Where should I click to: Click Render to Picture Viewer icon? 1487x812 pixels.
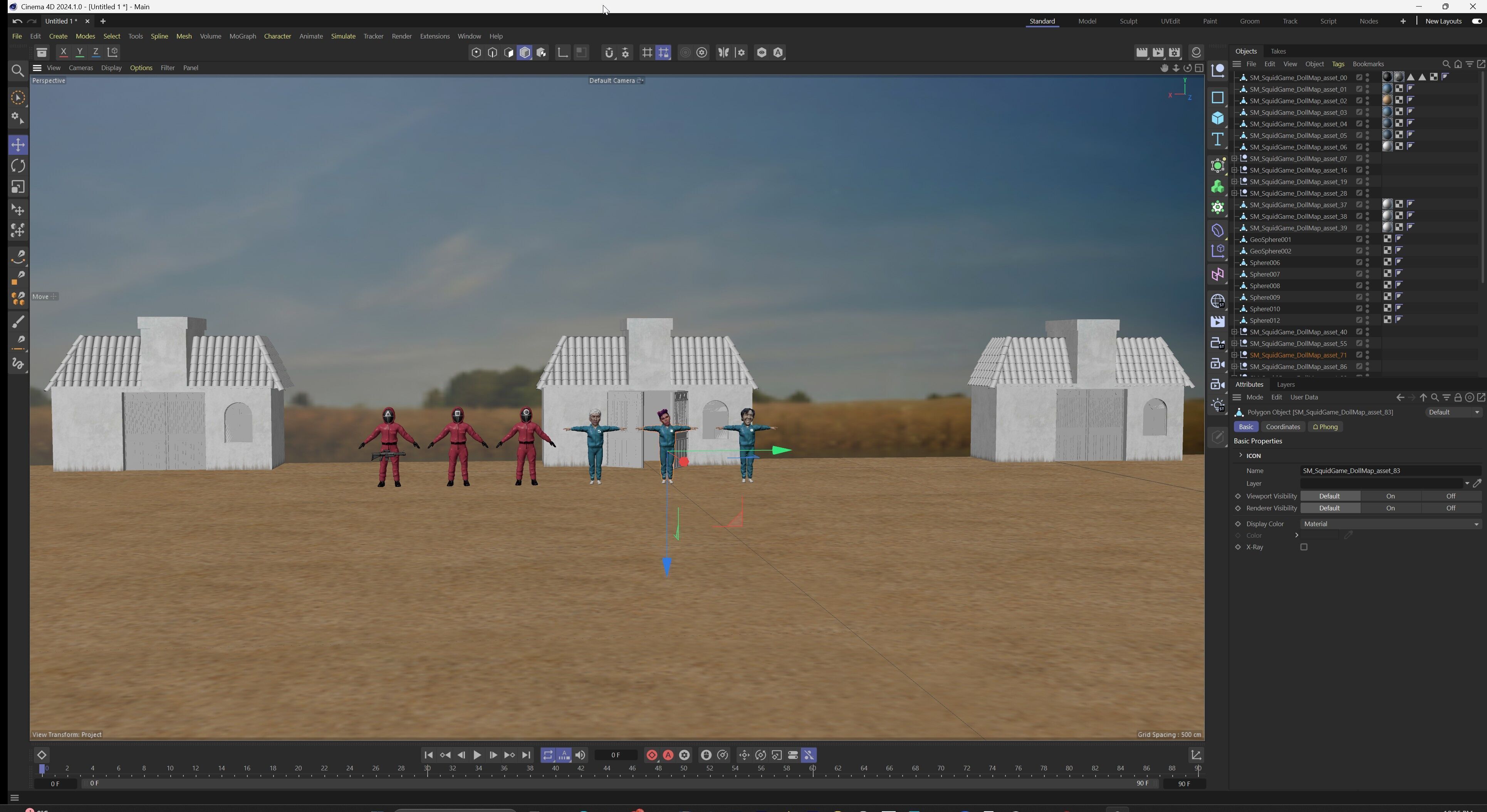pyautogui.click(x=1158, y=52)
